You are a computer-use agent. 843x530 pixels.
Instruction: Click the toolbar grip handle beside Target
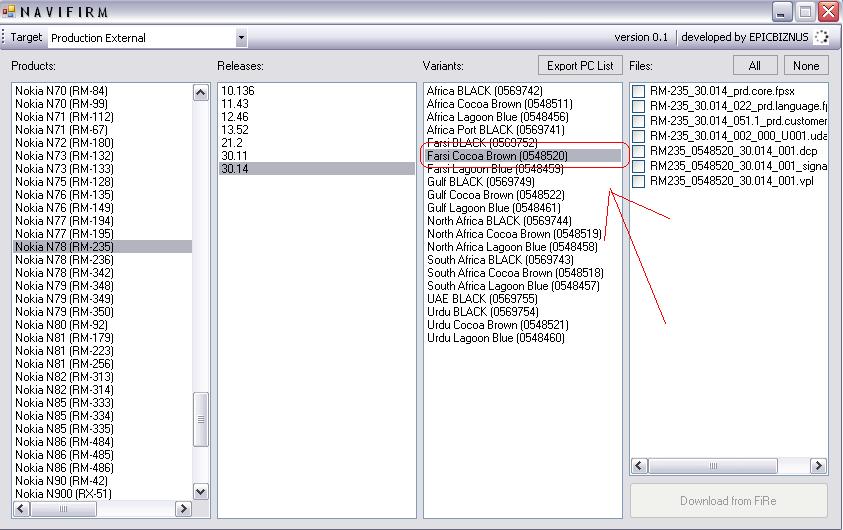pos(3,37)
